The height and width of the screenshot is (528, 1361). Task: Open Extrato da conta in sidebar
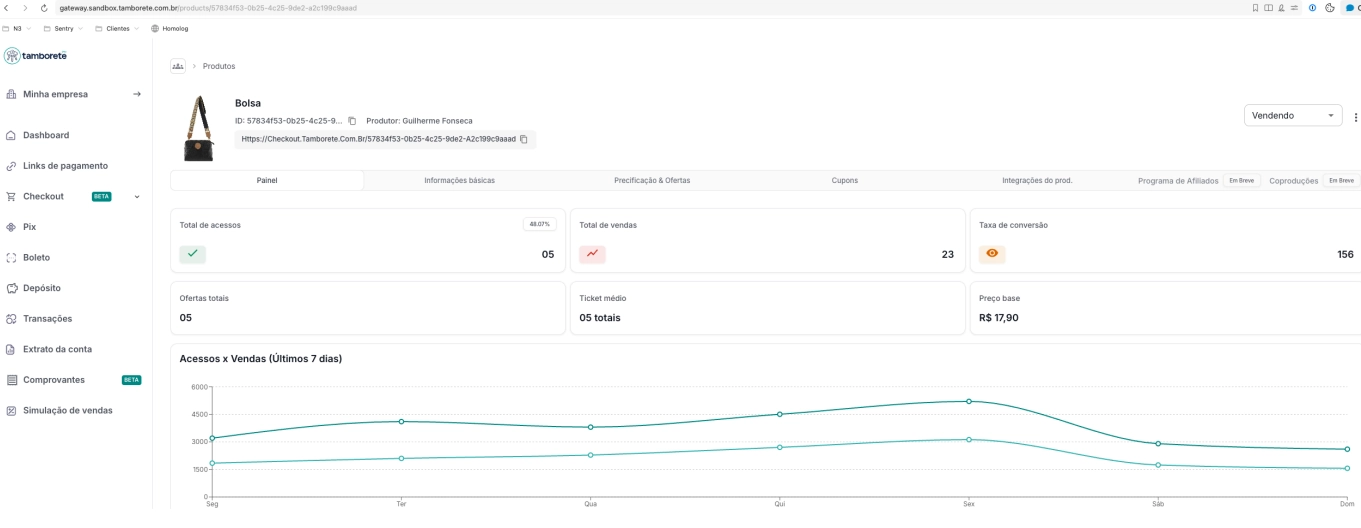57,349
